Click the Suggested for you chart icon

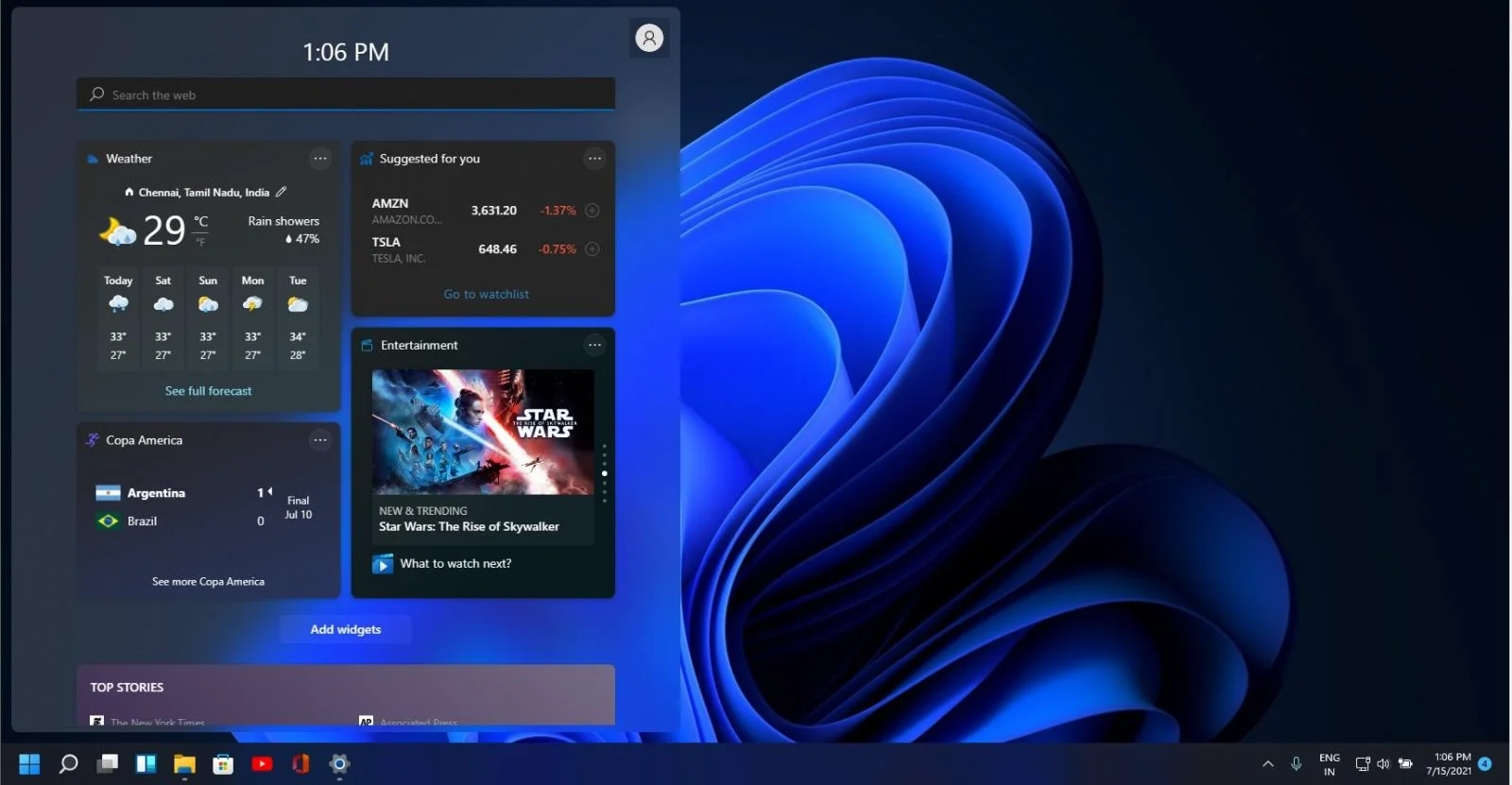[367, 159]
